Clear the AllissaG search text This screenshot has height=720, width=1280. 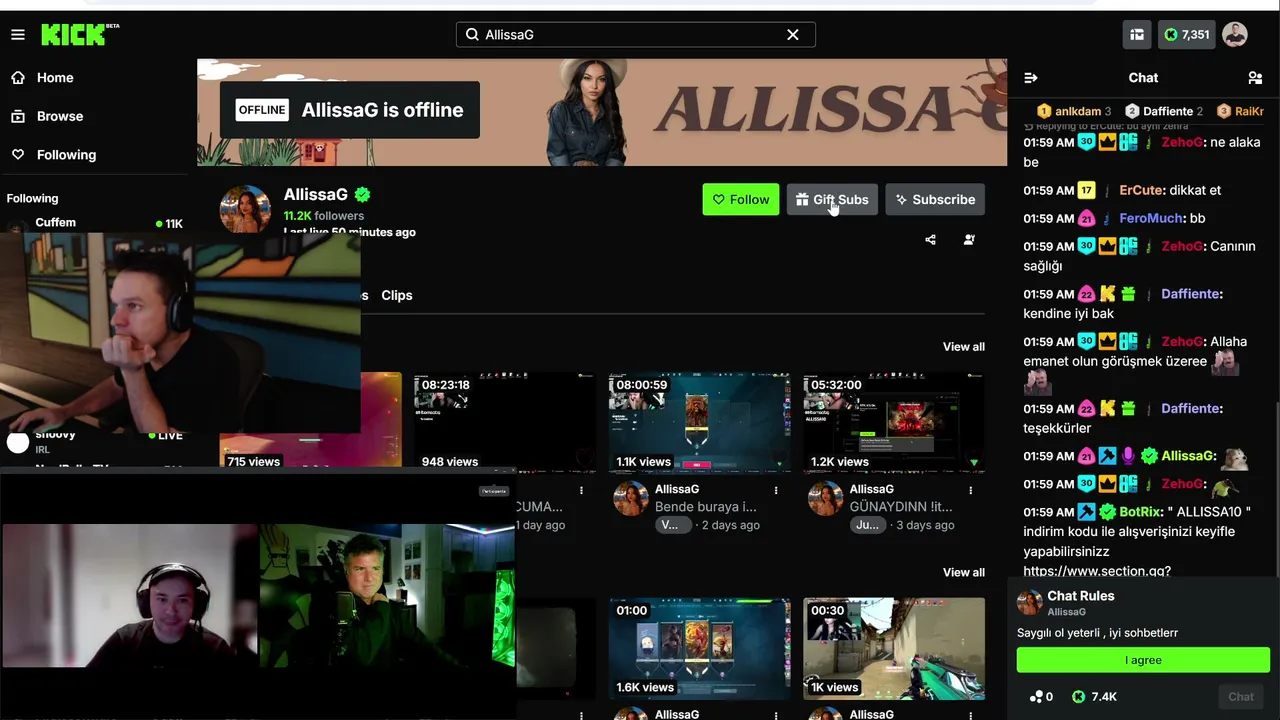[793, 35]
